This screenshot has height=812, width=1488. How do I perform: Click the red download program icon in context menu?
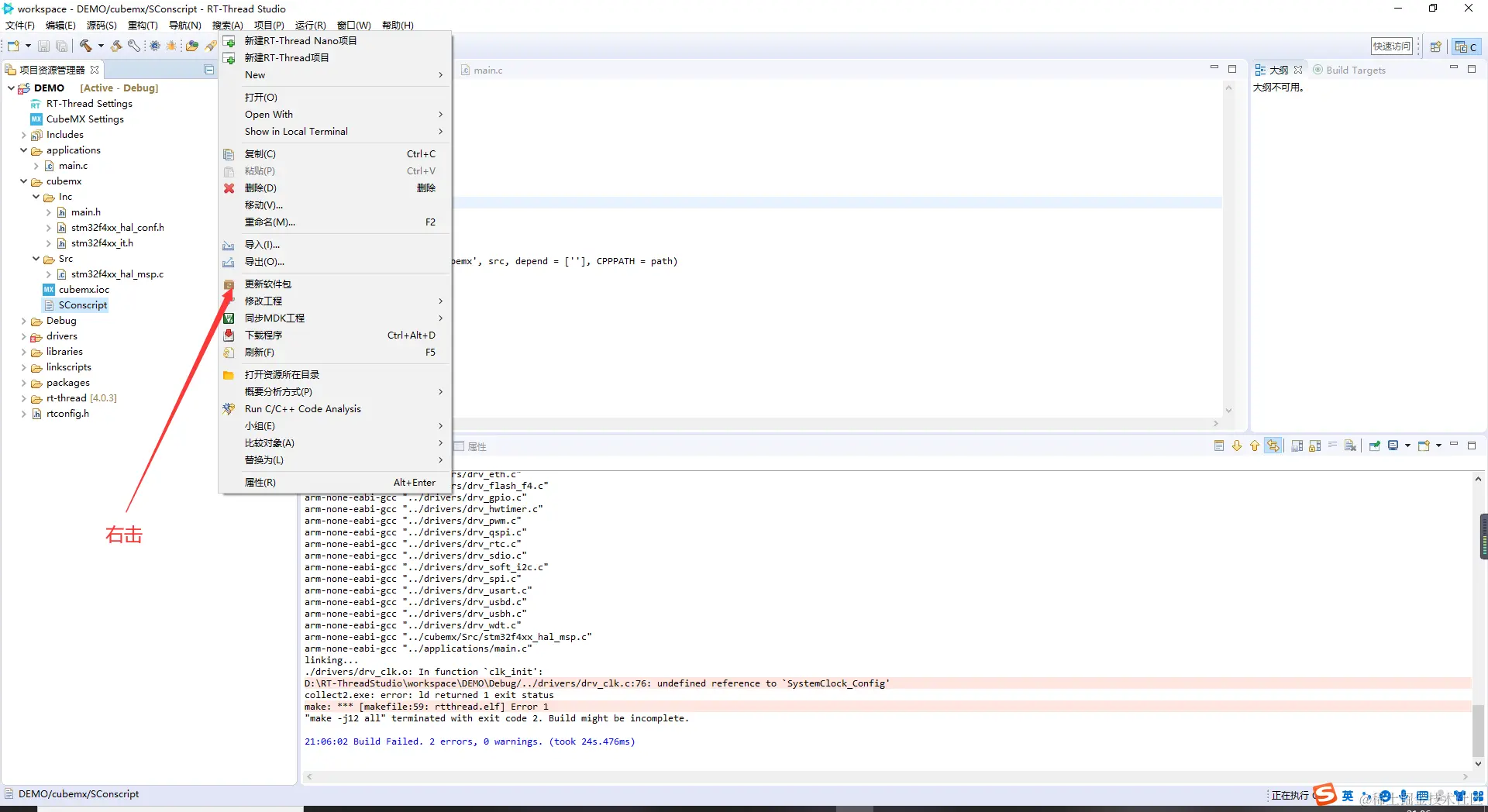click(x=229, y=335)
